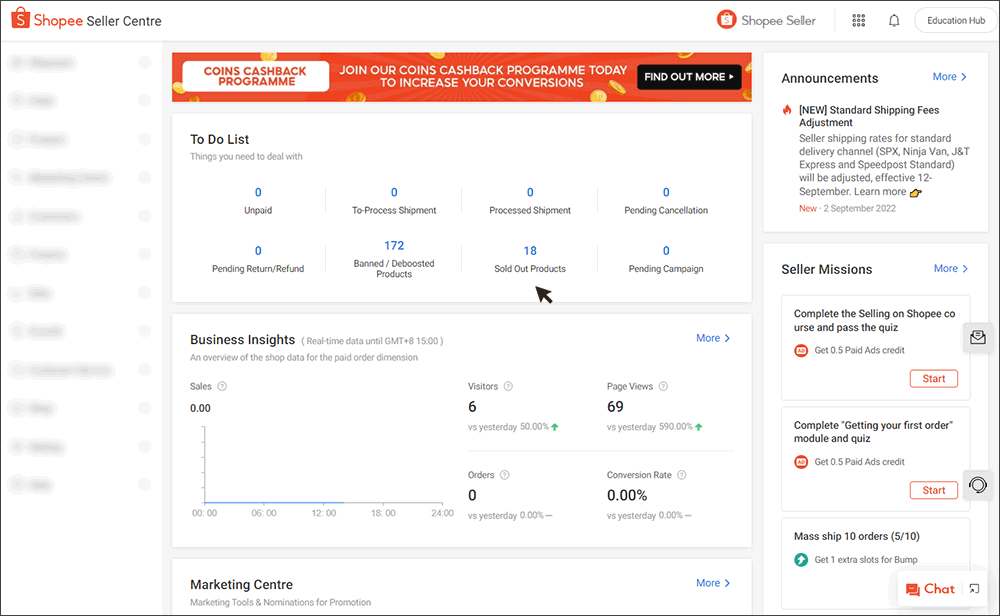Open Learn more in the shipping fees announcement
Screen dimensions: 1000x616
tap(880, 191)
